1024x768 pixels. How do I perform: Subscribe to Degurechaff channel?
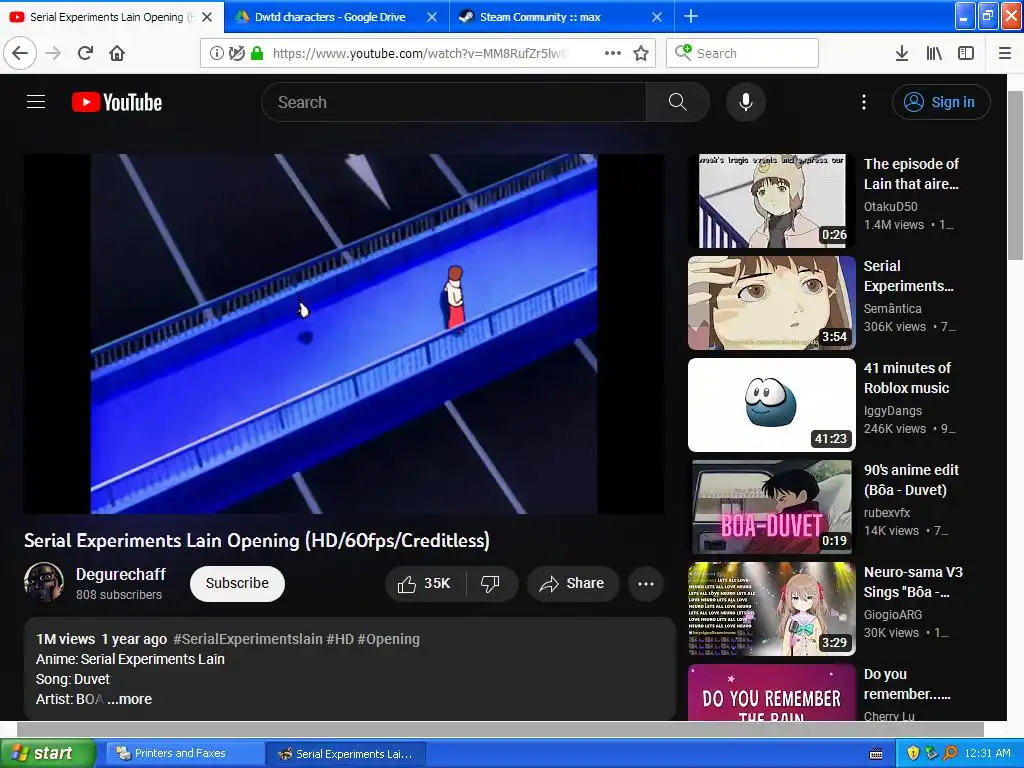tap(237, 583)
